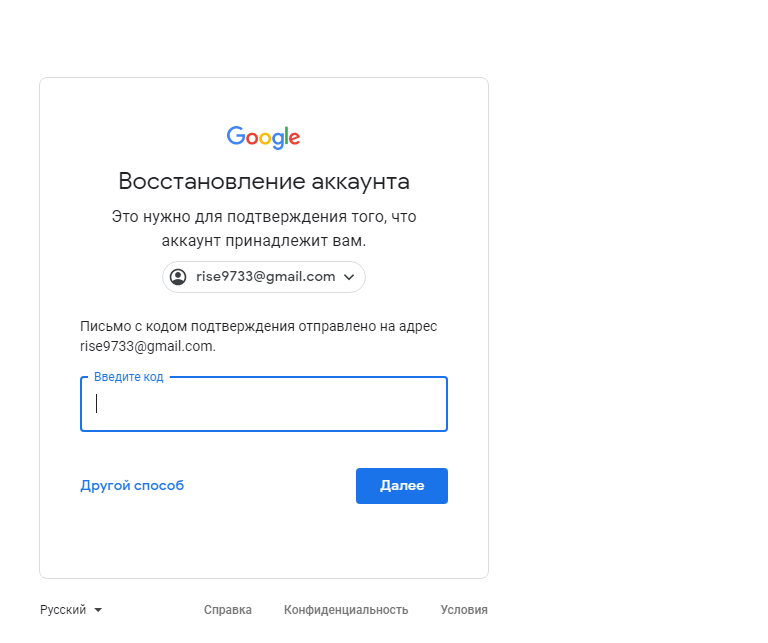The width and height of the screenshot is (768, 643).
Task: Click the blue "Далее" button
Action: click(x=402, y=486)
